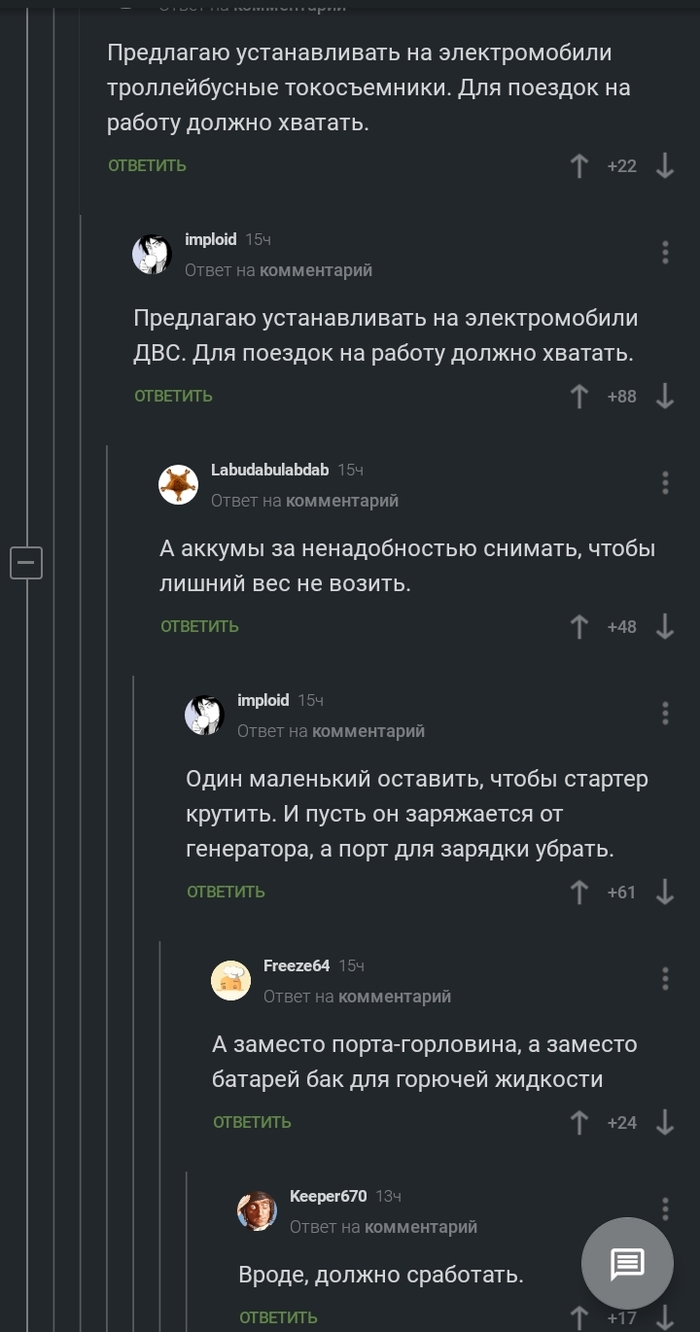Upvote Labudabulabdab's +48 comment

579,627
